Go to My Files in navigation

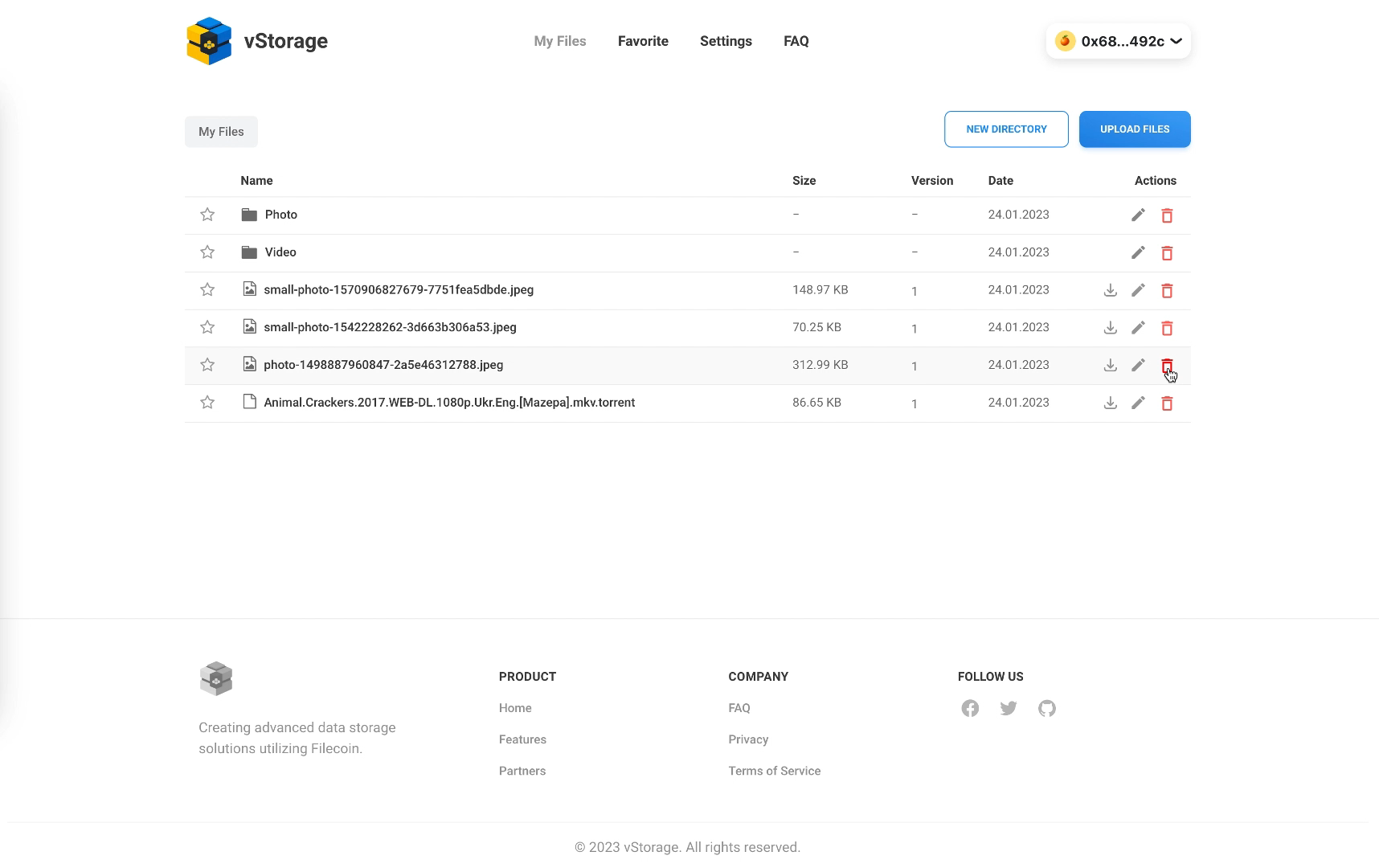[560, 41]
